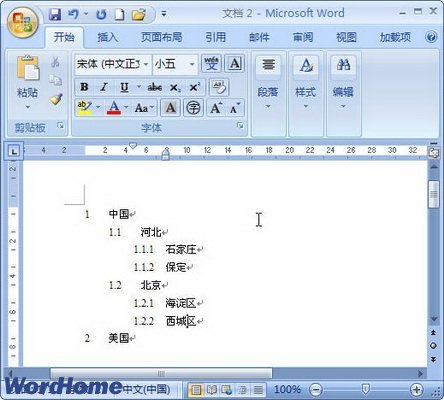Select the Format Painter brush icon
This screenshot has width=444, height=400.
point(56,99)
